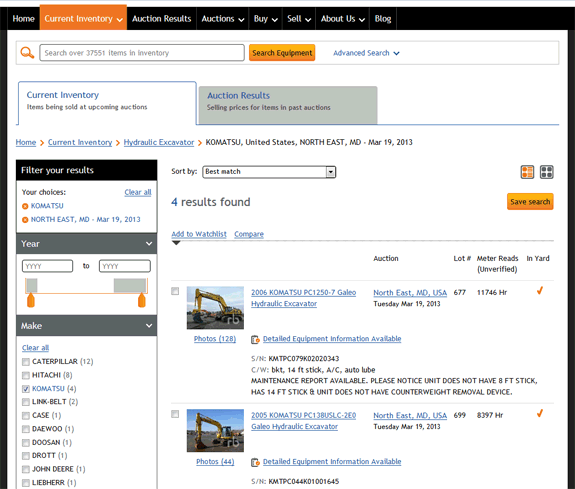The height and width of the screenshot is (489, 575).
Task: Open PC138USLC excavator thumbnail image
Action: click(x=215, y=431)
